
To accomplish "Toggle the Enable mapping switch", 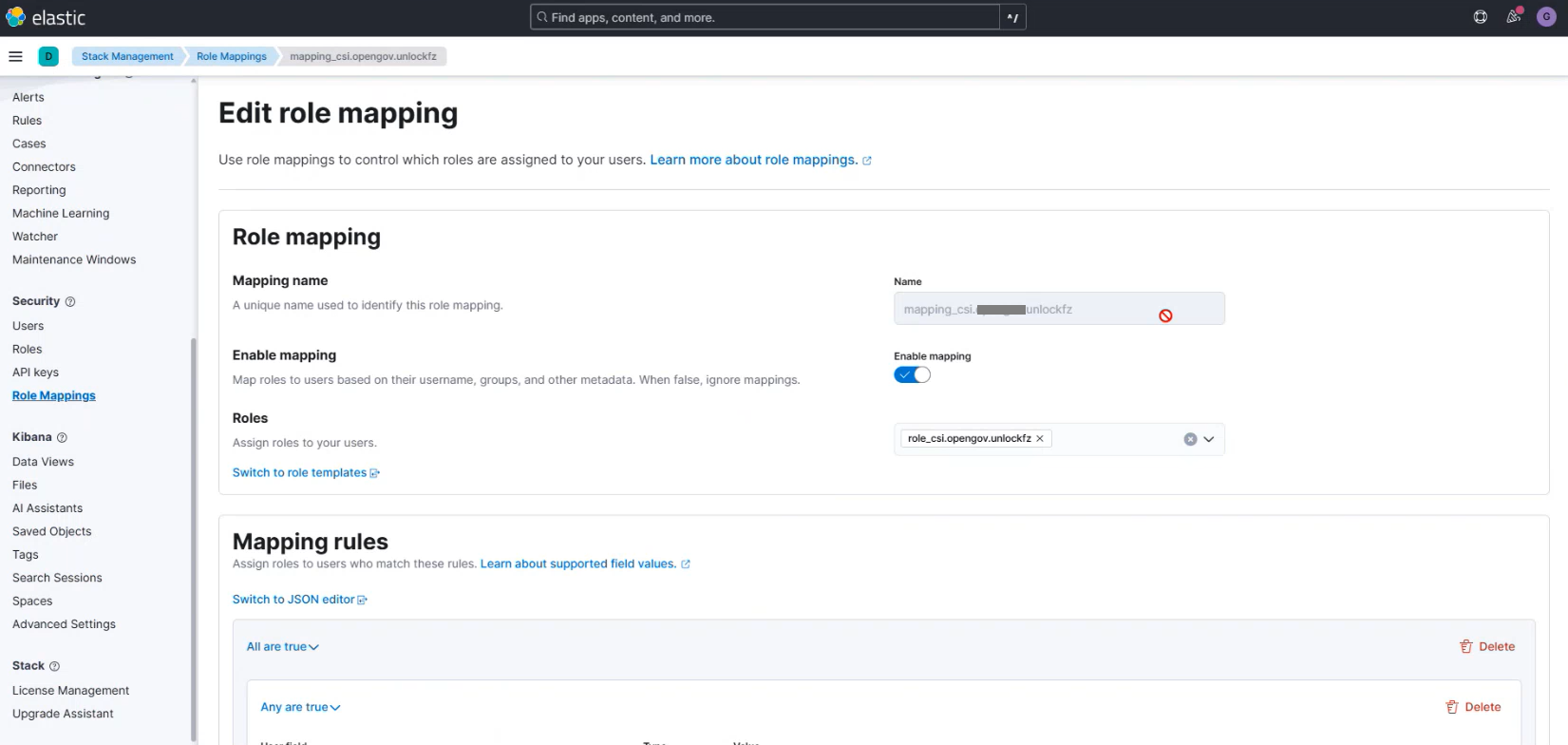I will tap(912, 374).
